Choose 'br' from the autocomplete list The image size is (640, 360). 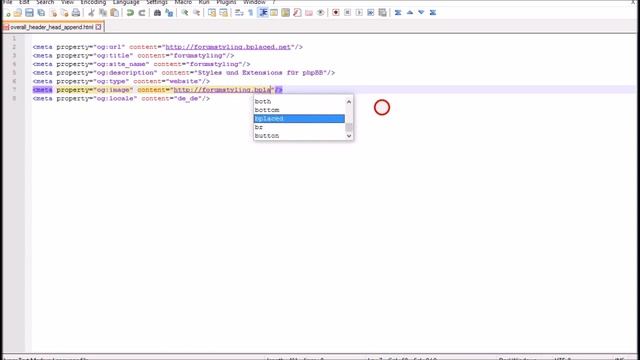pos(299,127)
